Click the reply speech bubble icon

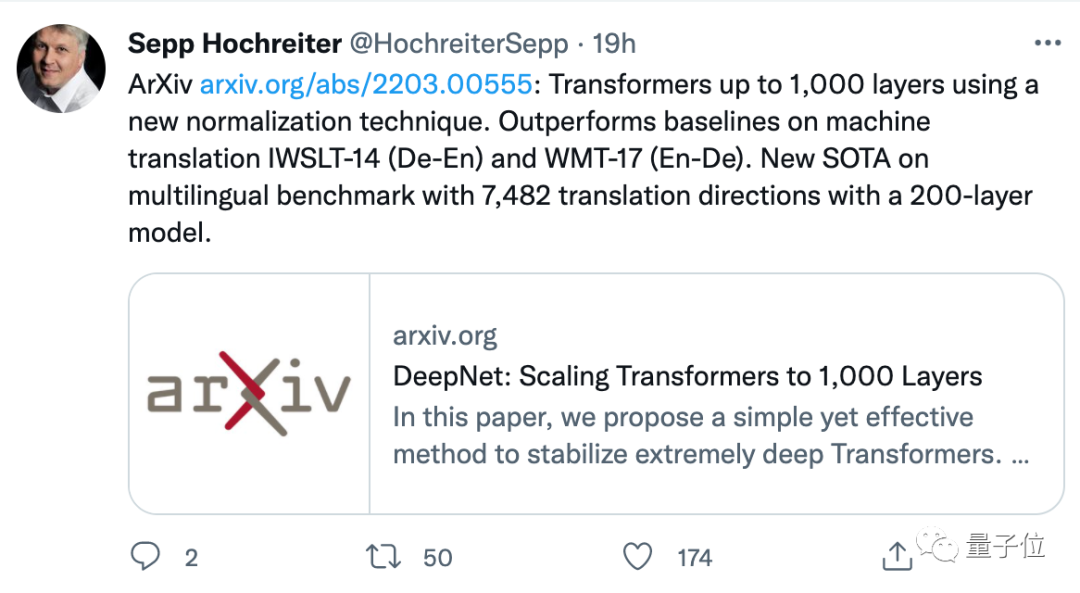pyautogui.click(x=146, y=556)
